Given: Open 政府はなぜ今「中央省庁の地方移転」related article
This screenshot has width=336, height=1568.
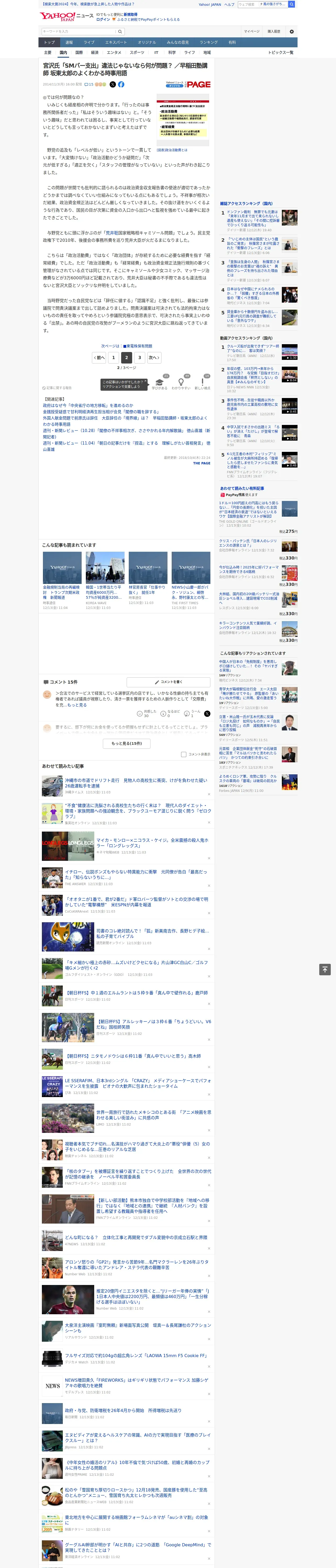Looking at the screenshot, I should coord(88,405).
